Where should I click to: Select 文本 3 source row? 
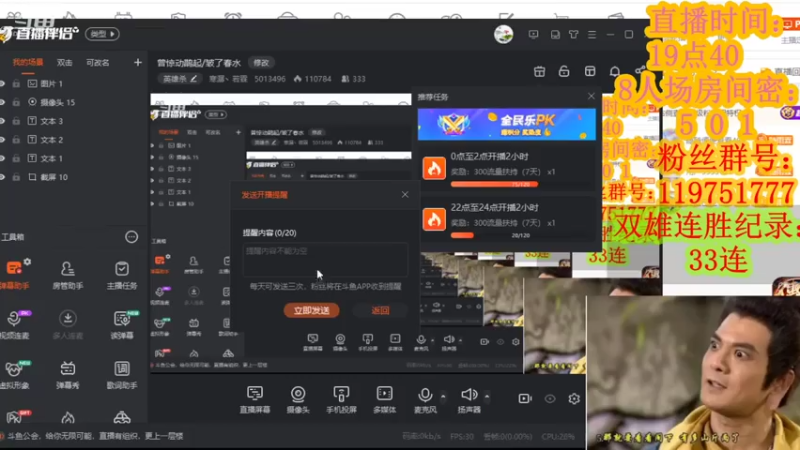(x=74, y=121)
